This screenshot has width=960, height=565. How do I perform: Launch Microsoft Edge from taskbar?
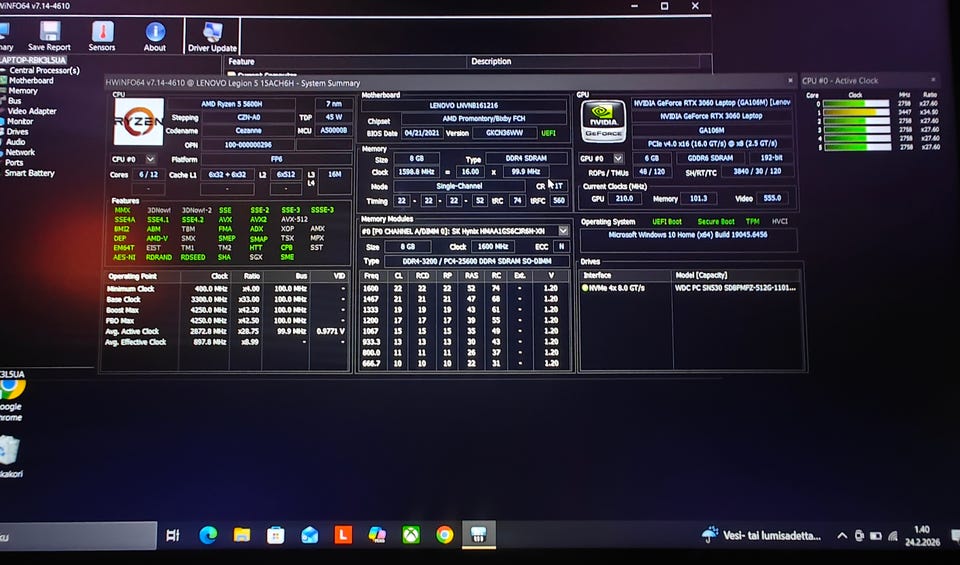(208, 535)
